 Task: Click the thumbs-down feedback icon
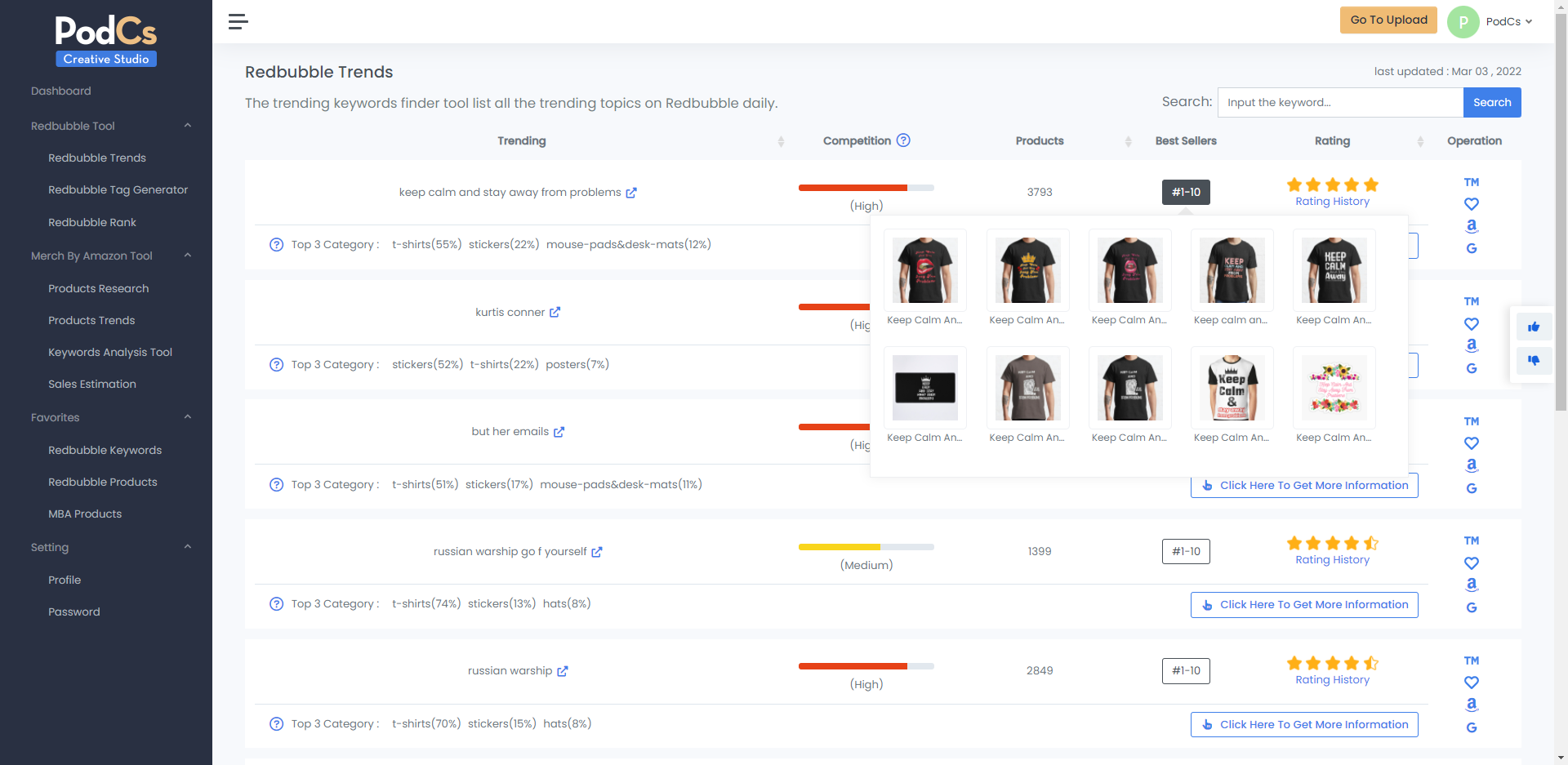[x=1534, y=360]
